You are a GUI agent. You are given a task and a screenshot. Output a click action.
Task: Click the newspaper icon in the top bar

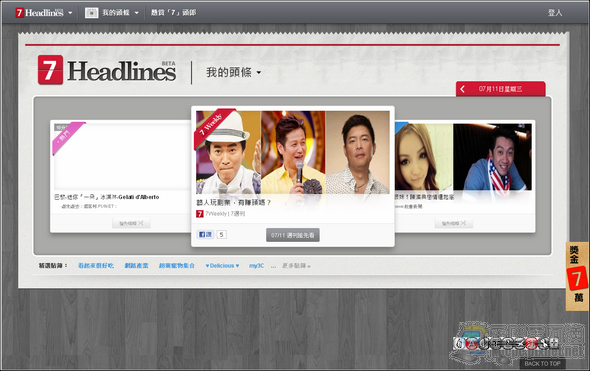tap(91, 13)
